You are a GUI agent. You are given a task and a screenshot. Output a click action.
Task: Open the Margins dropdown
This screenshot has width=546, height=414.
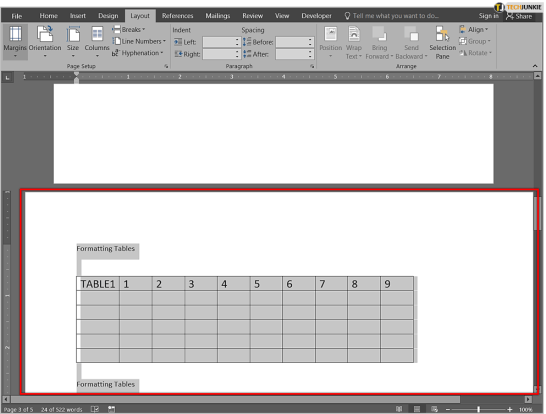15,41
